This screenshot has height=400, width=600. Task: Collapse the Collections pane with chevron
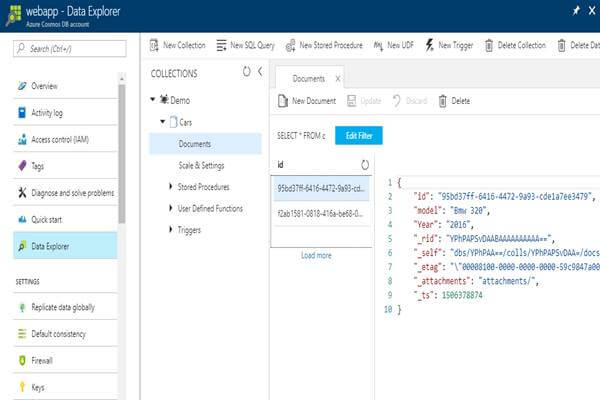click(x=260, y=71)
